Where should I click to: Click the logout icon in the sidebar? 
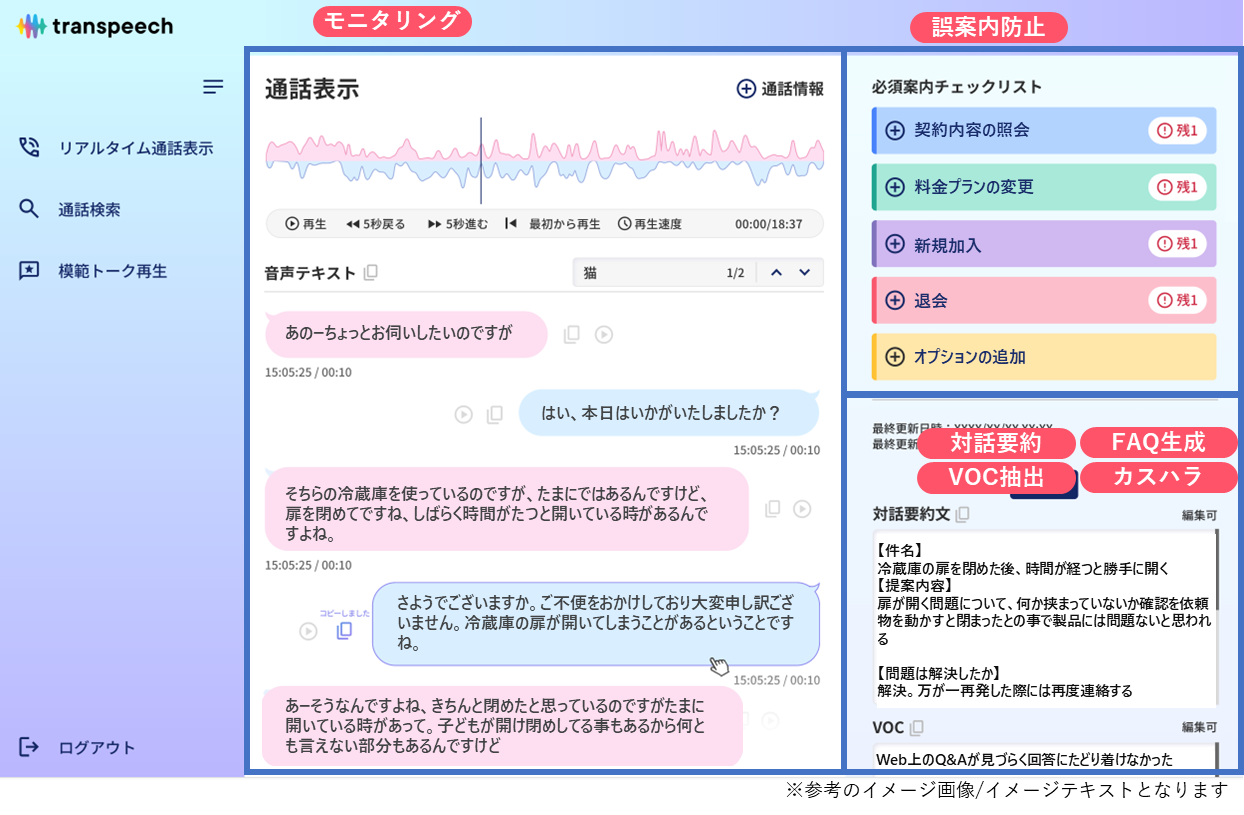29,746
